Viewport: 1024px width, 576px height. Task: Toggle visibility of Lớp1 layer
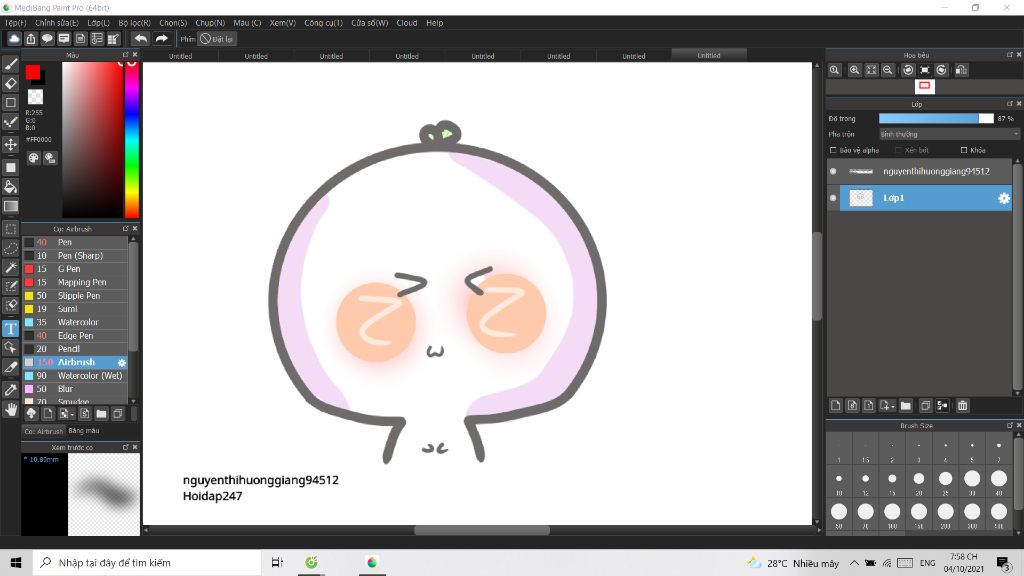[833, 198]
